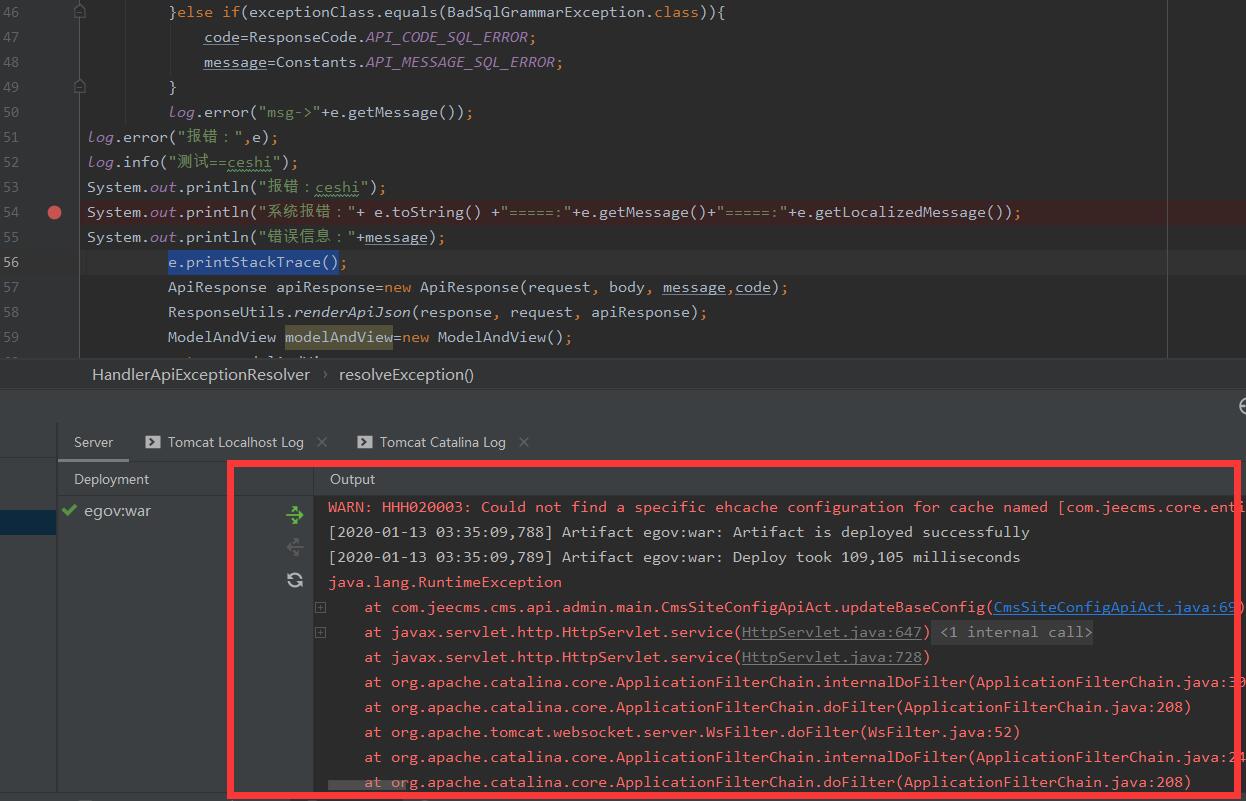This screenshot has height=801, width=1246.
Task: Toggle the fold marker at line 49
Action: click(80, 87)
